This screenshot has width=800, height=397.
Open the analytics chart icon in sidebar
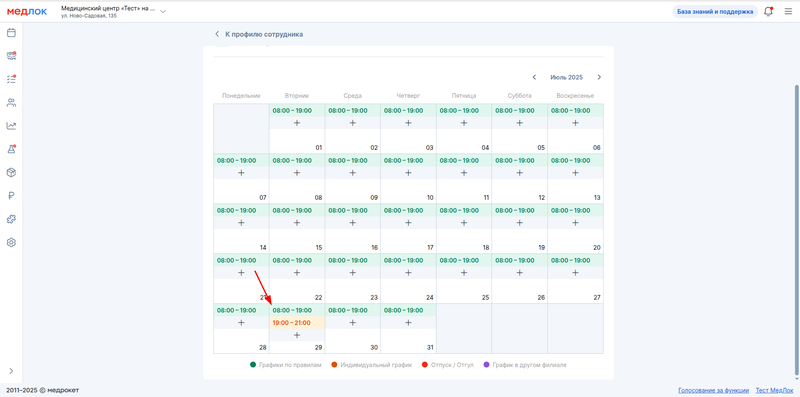(x=11, y=126)
